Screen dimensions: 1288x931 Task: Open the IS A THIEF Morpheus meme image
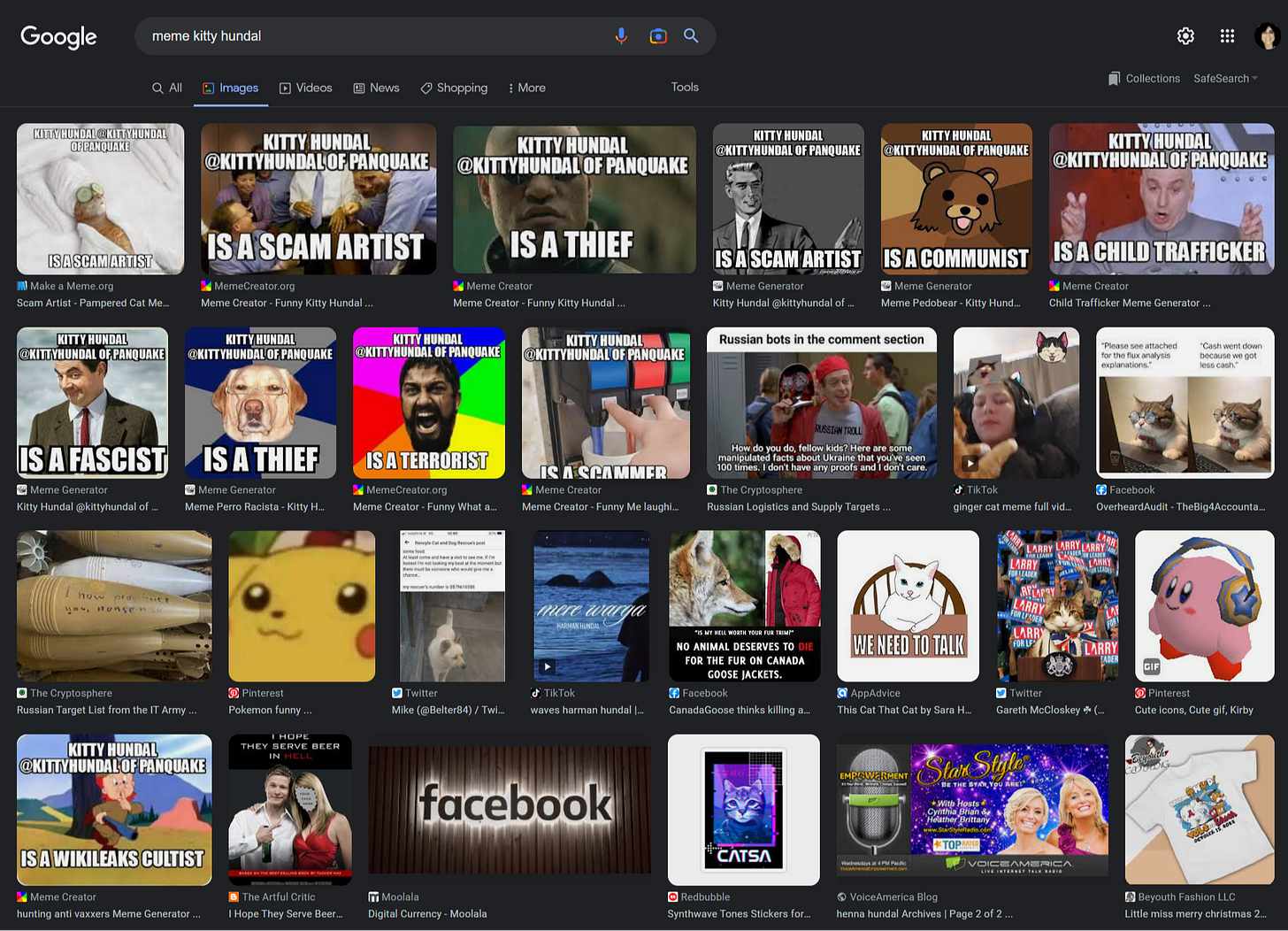click(x=574, y=198)
